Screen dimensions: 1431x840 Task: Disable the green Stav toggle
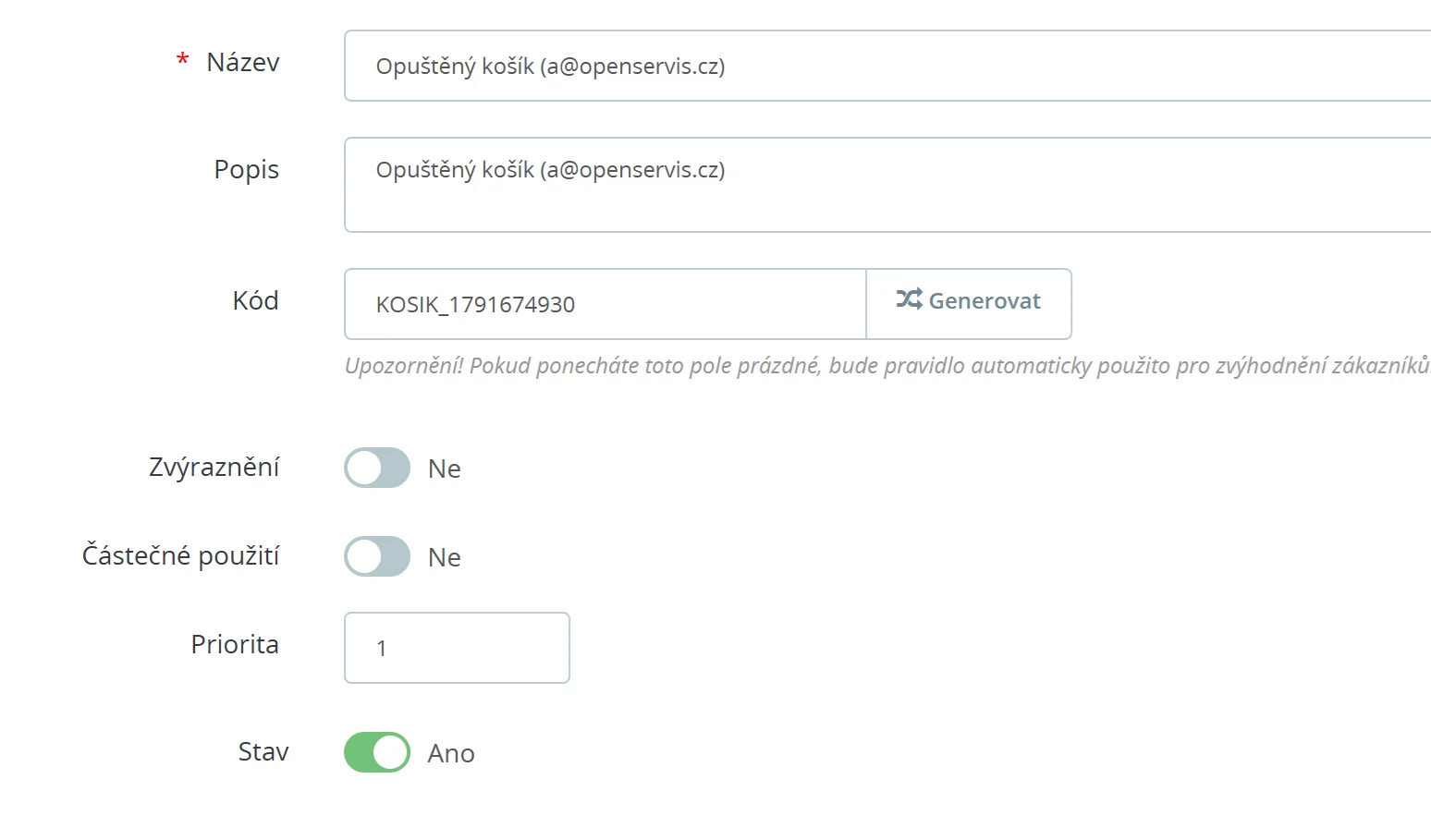[377, 752]
